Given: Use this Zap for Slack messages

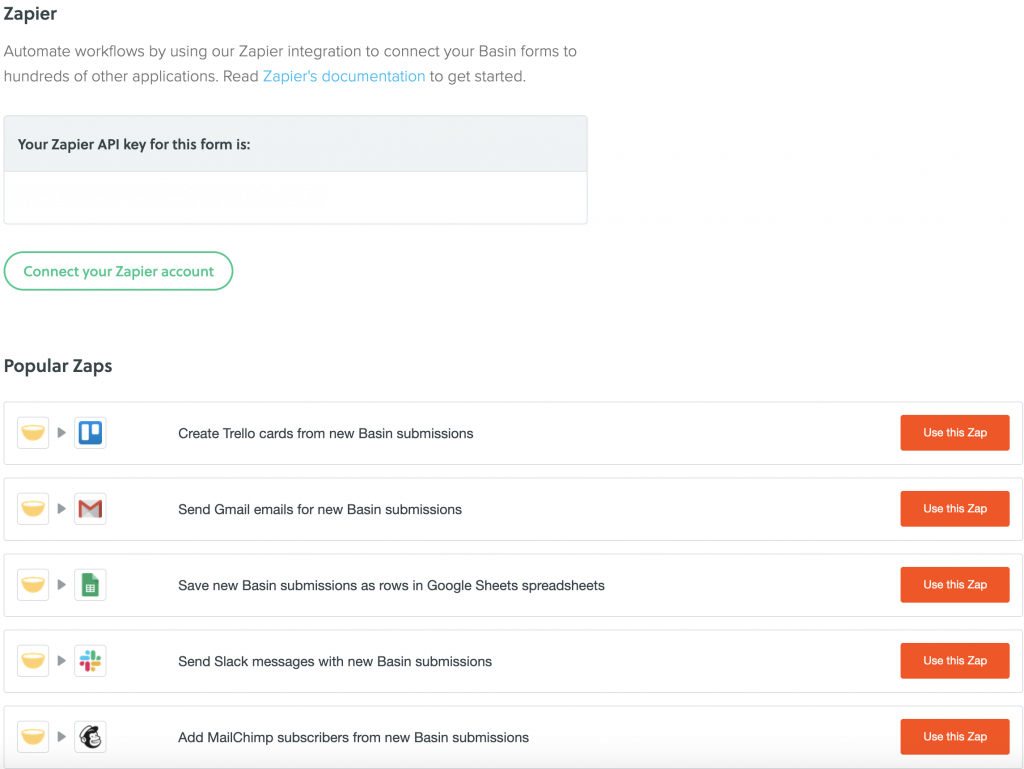Looking at the screenshot, I should (955, 661).
